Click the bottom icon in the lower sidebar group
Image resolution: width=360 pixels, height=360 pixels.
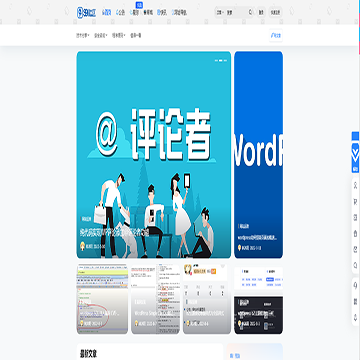pos(355,317)
